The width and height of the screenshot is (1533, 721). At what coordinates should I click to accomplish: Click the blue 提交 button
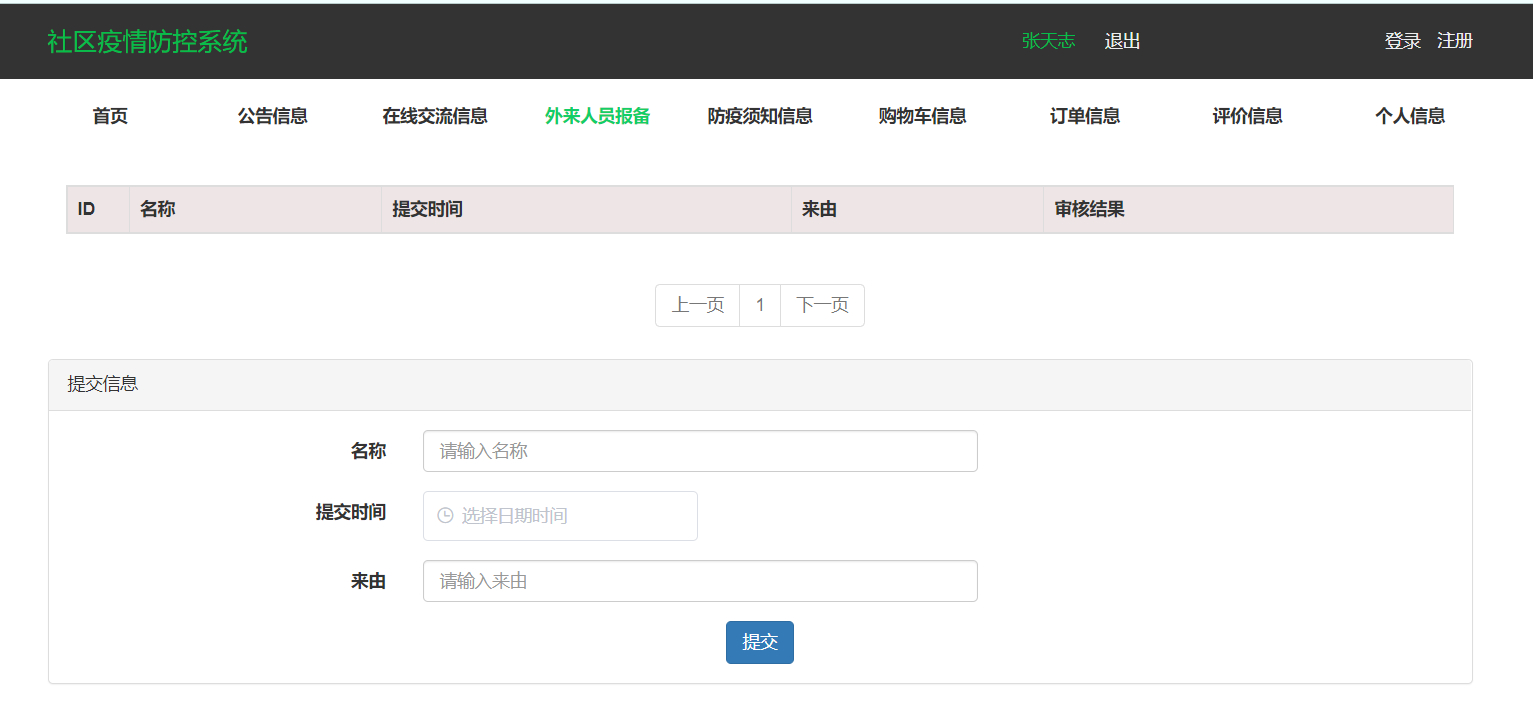(x=760, y=642)
